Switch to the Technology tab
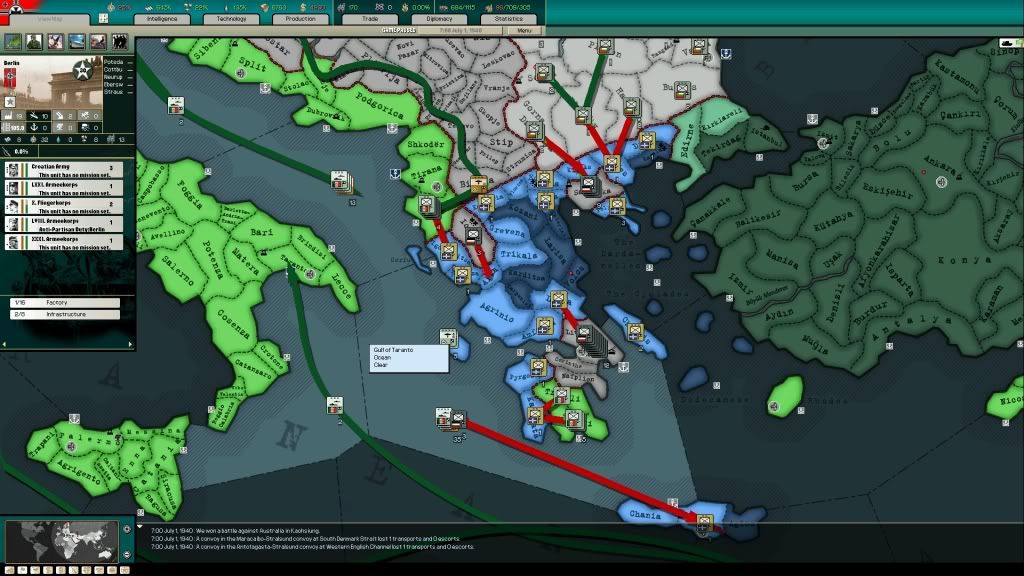The width and height of the screenshot is (1024, 576). (231, 18)
